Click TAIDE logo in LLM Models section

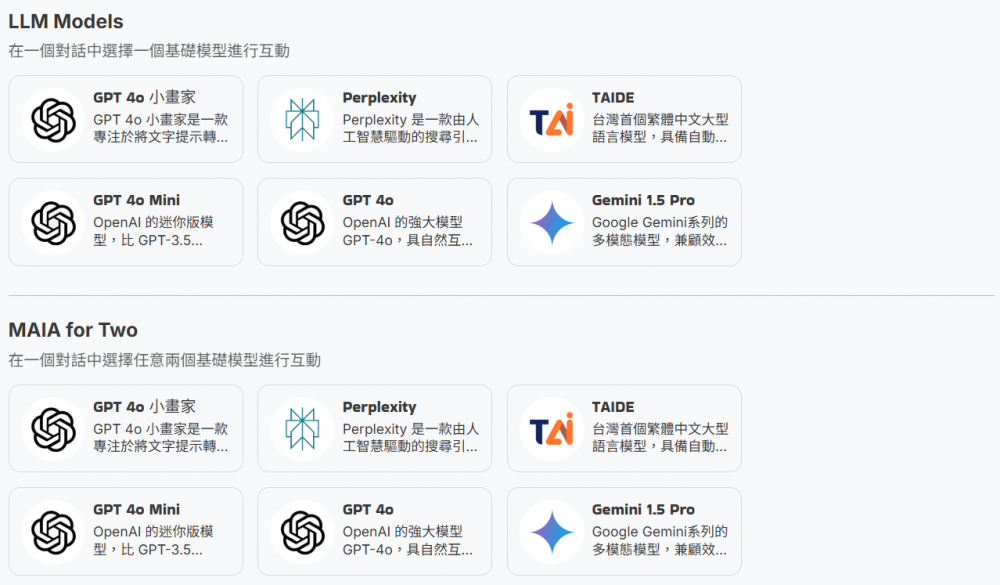point(552,119)
